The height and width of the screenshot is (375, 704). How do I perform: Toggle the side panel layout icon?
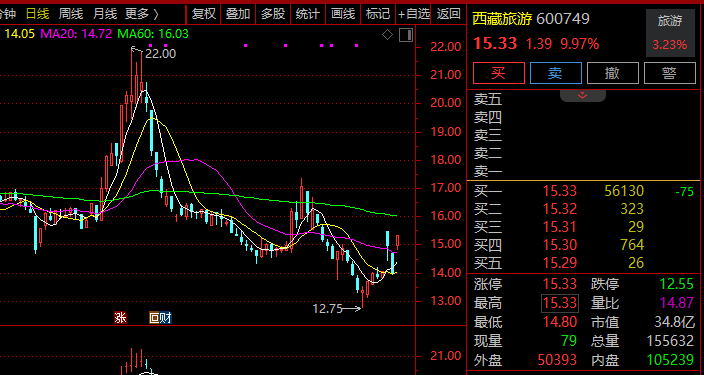tap(406, 35)
